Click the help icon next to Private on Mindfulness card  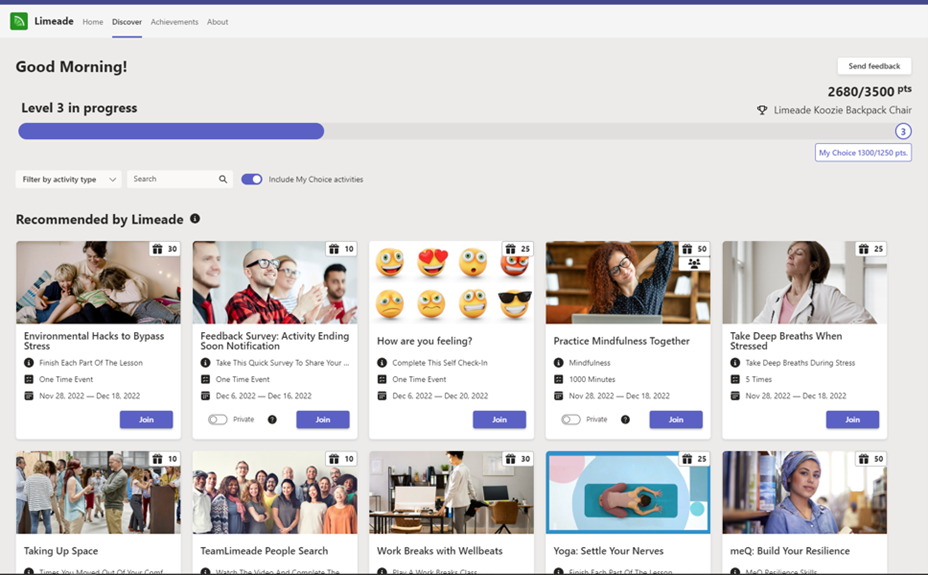[x=626, y=419]
